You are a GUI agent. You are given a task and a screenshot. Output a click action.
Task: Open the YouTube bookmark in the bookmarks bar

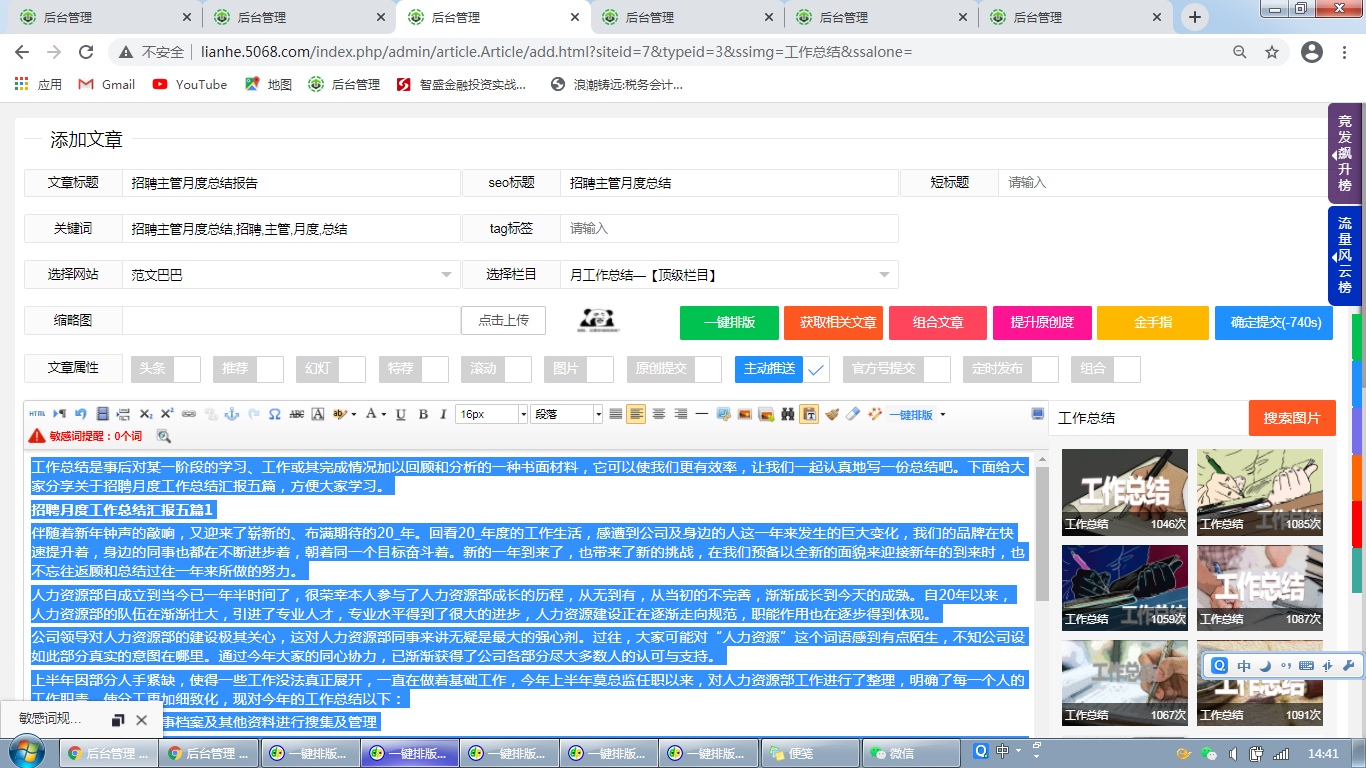coord(189,84)
